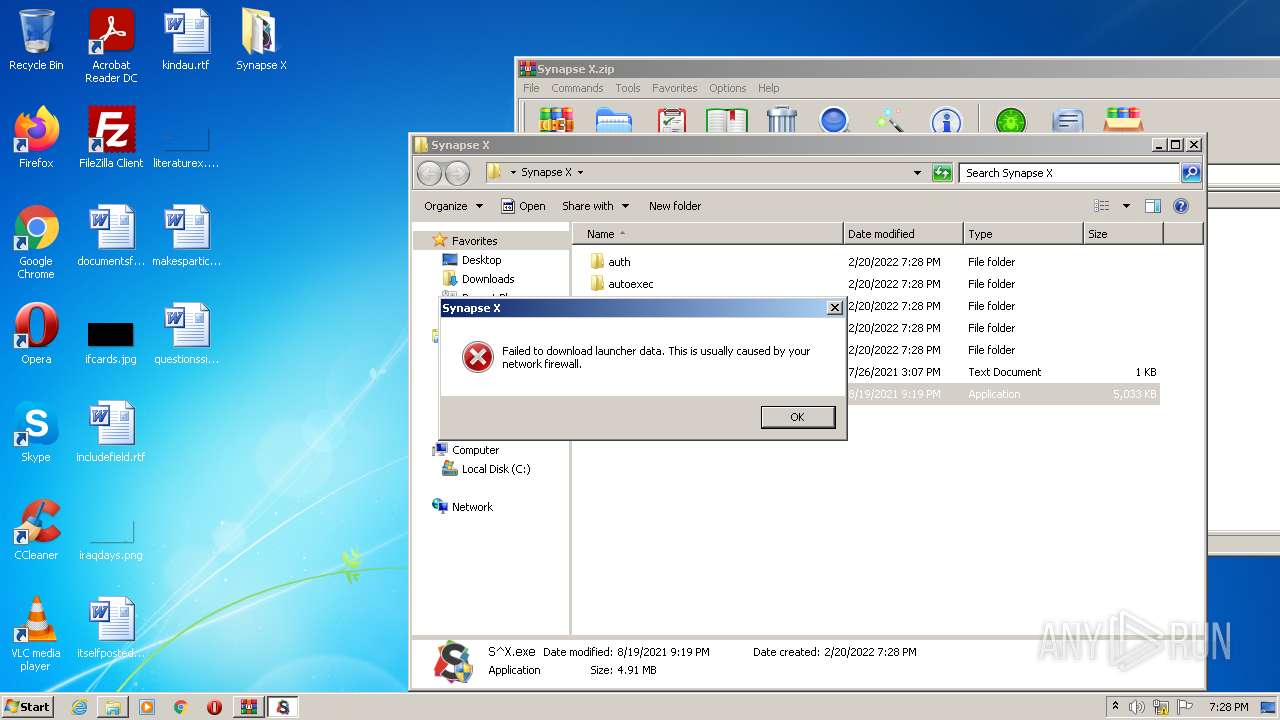Screen dimensions: 1280x720
Task: Click WinRAR Comment icon
Action: pos(1068,121)
